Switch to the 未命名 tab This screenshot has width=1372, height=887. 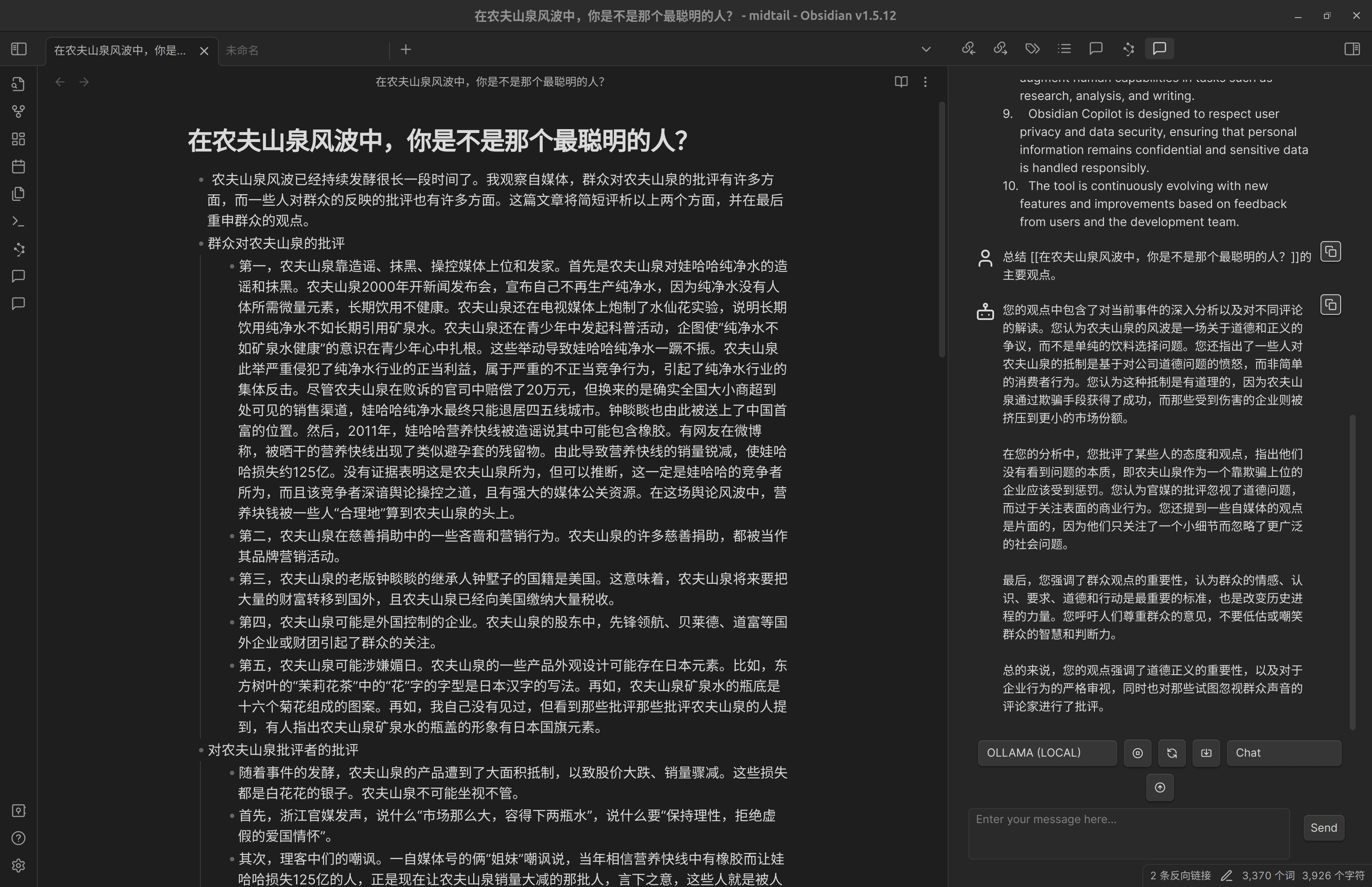(242, 51)
